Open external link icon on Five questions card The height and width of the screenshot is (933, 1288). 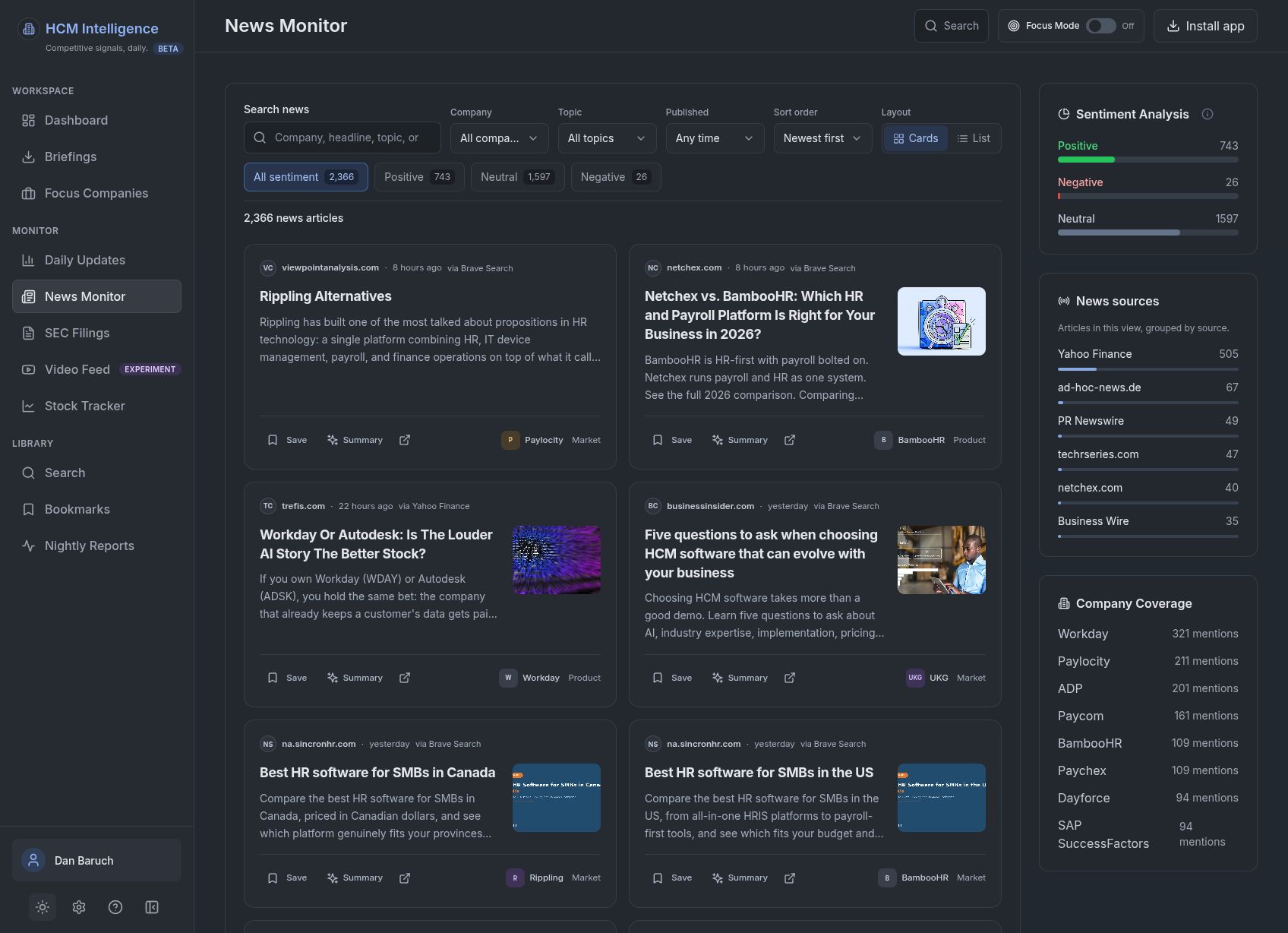(x=790, y=678)
